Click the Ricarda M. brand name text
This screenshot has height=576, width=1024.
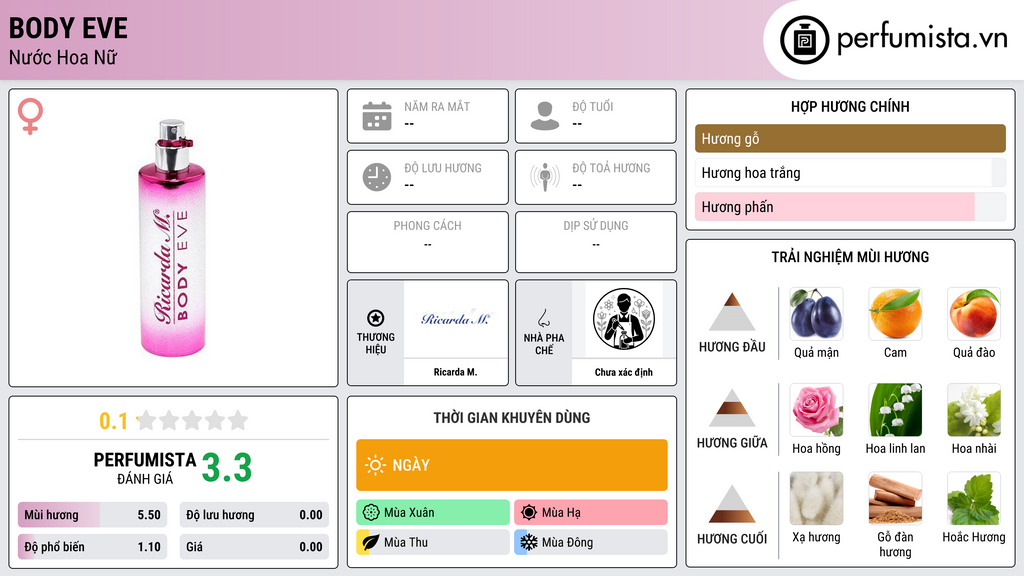point(455,372)
